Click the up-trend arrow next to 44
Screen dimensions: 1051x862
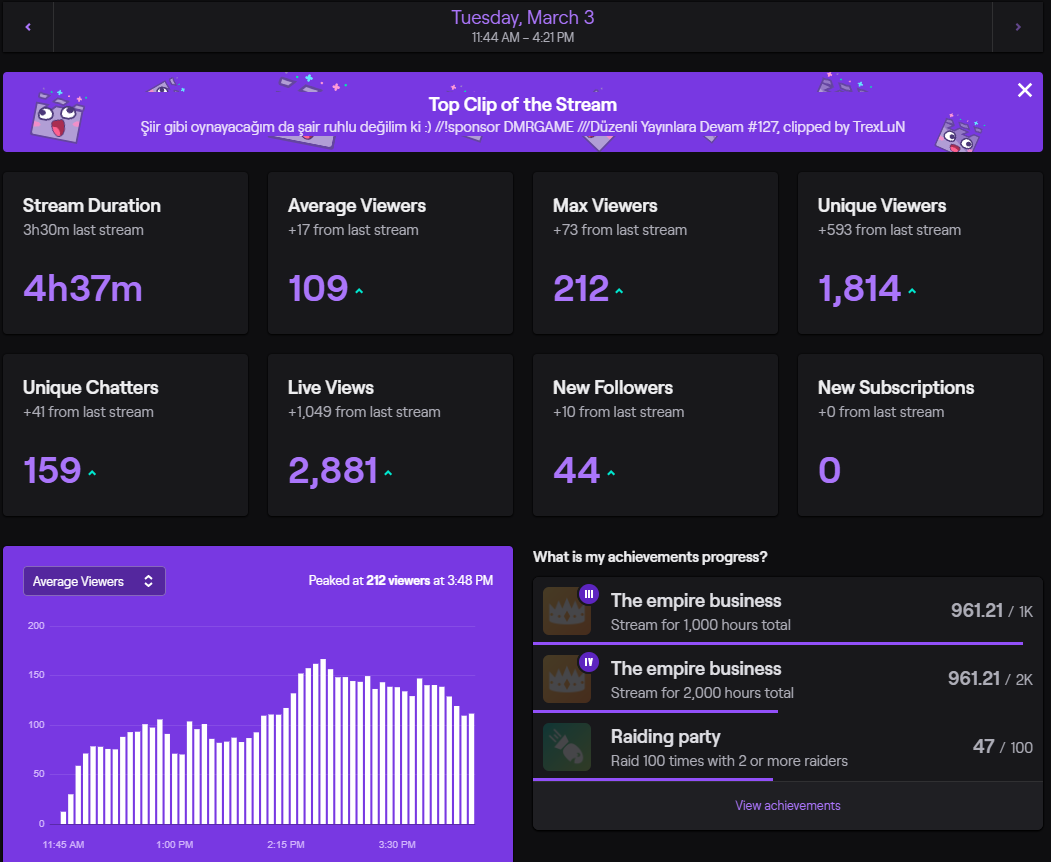611,473
